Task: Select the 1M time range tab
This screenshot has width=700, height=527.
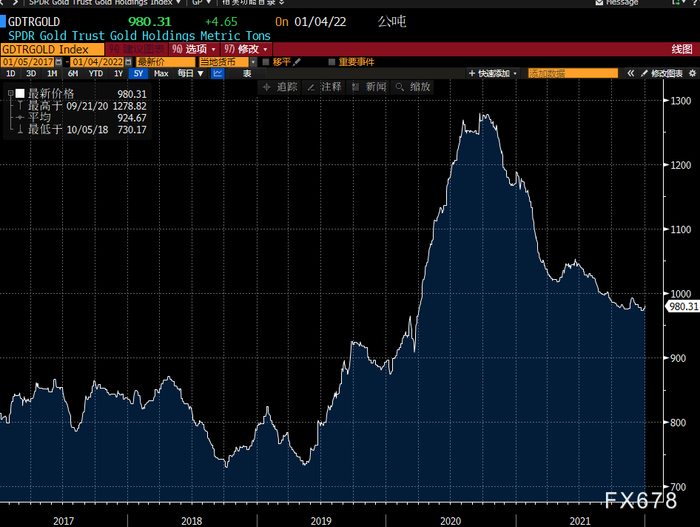Action: point(52,73)
